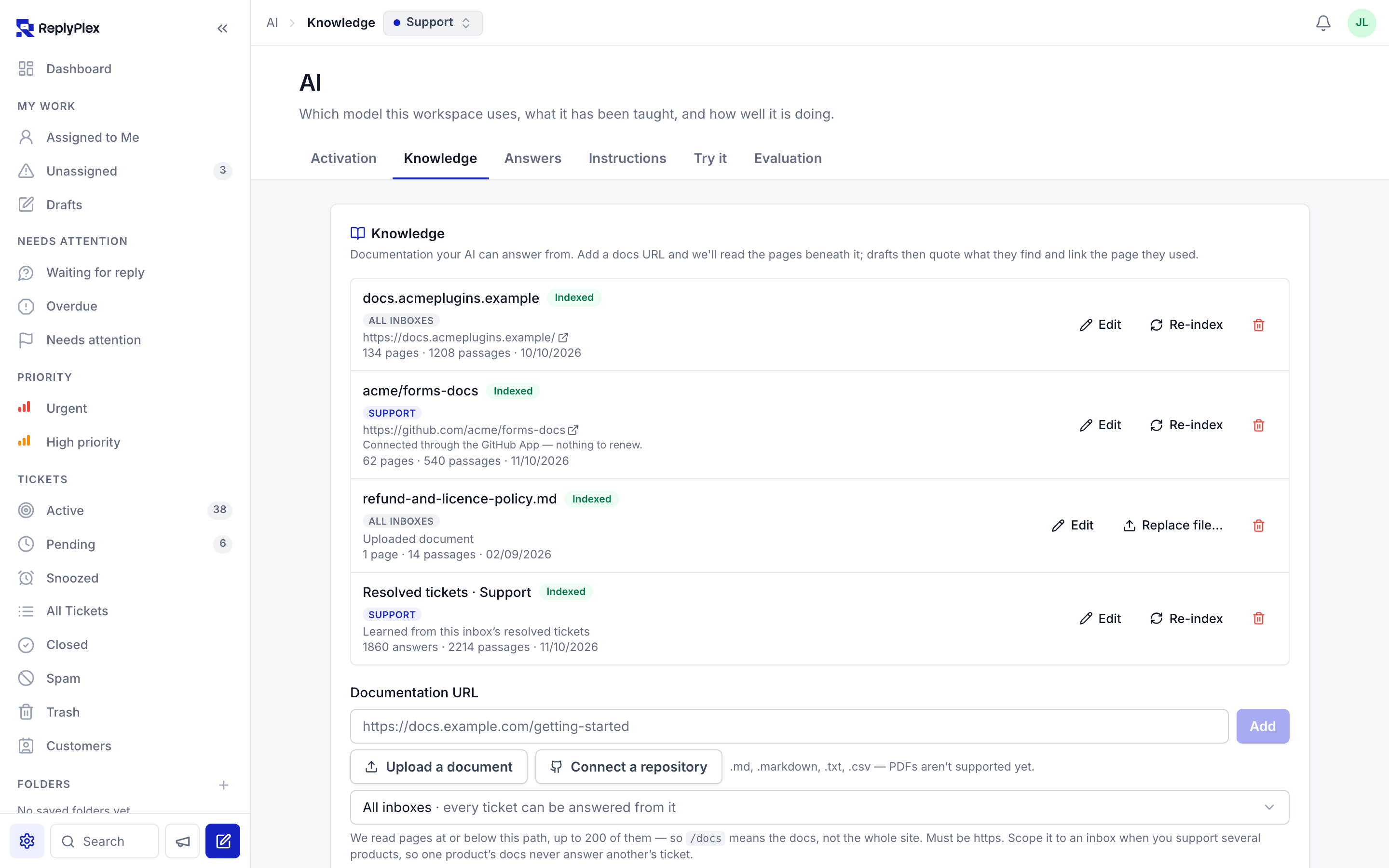The image size is (1389, 868).
Task: Delete the docs.acmeplugins.example source
Action: [x=1259, y=325]
